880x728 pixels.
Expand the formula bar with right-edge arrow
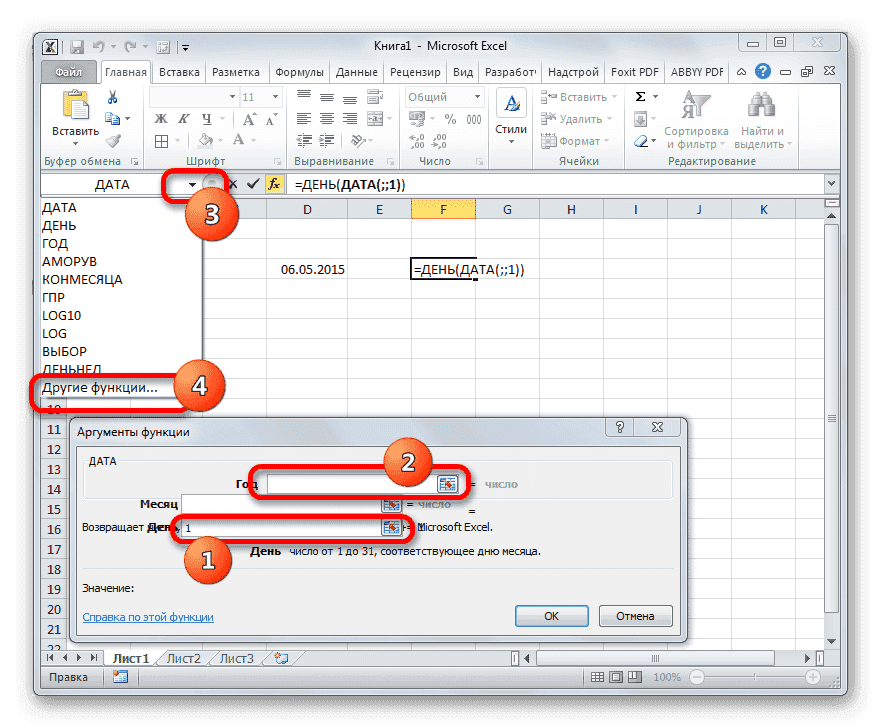coord(830,185)
